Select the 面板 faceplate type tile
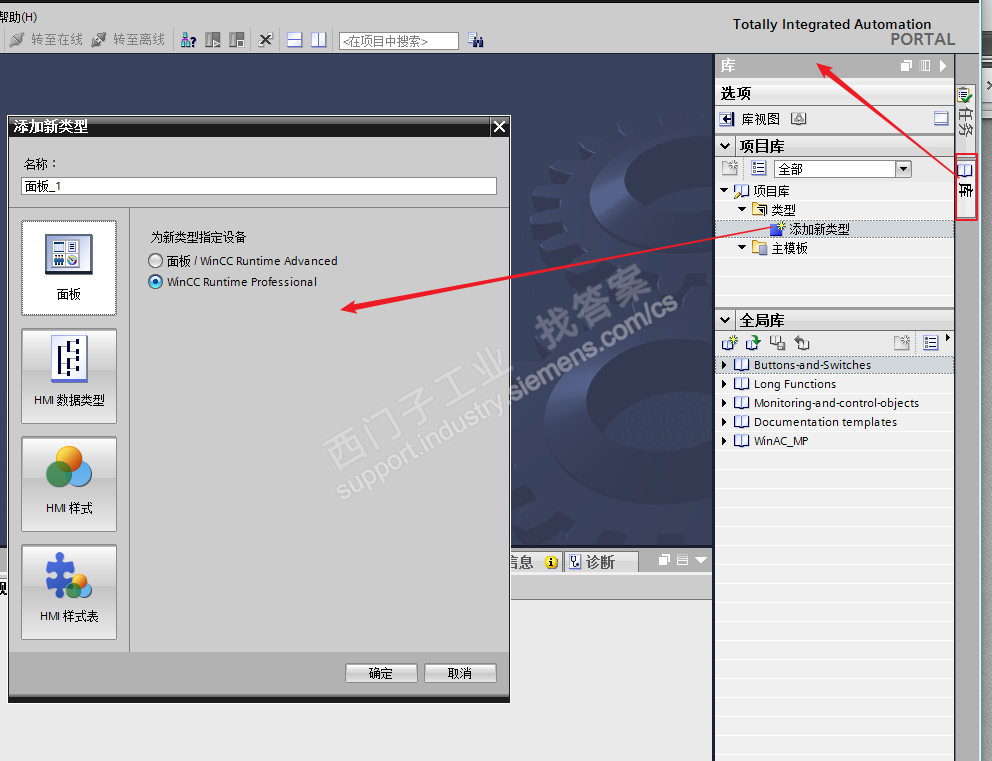Screen dimensions: 992x761 pos(69,268)
